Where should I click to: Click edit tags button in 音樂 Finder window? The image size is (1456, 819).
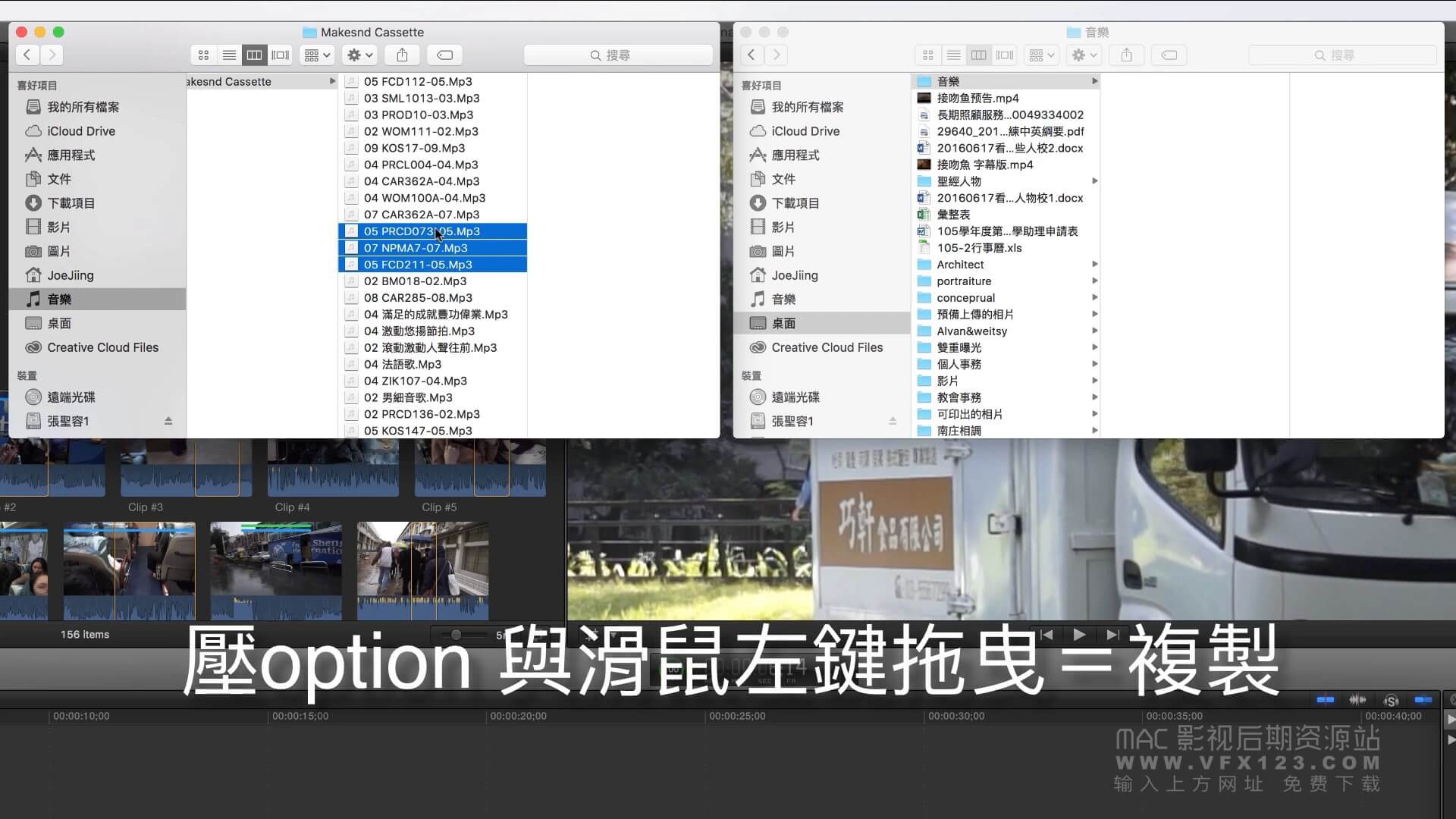tap(1169, 55)
